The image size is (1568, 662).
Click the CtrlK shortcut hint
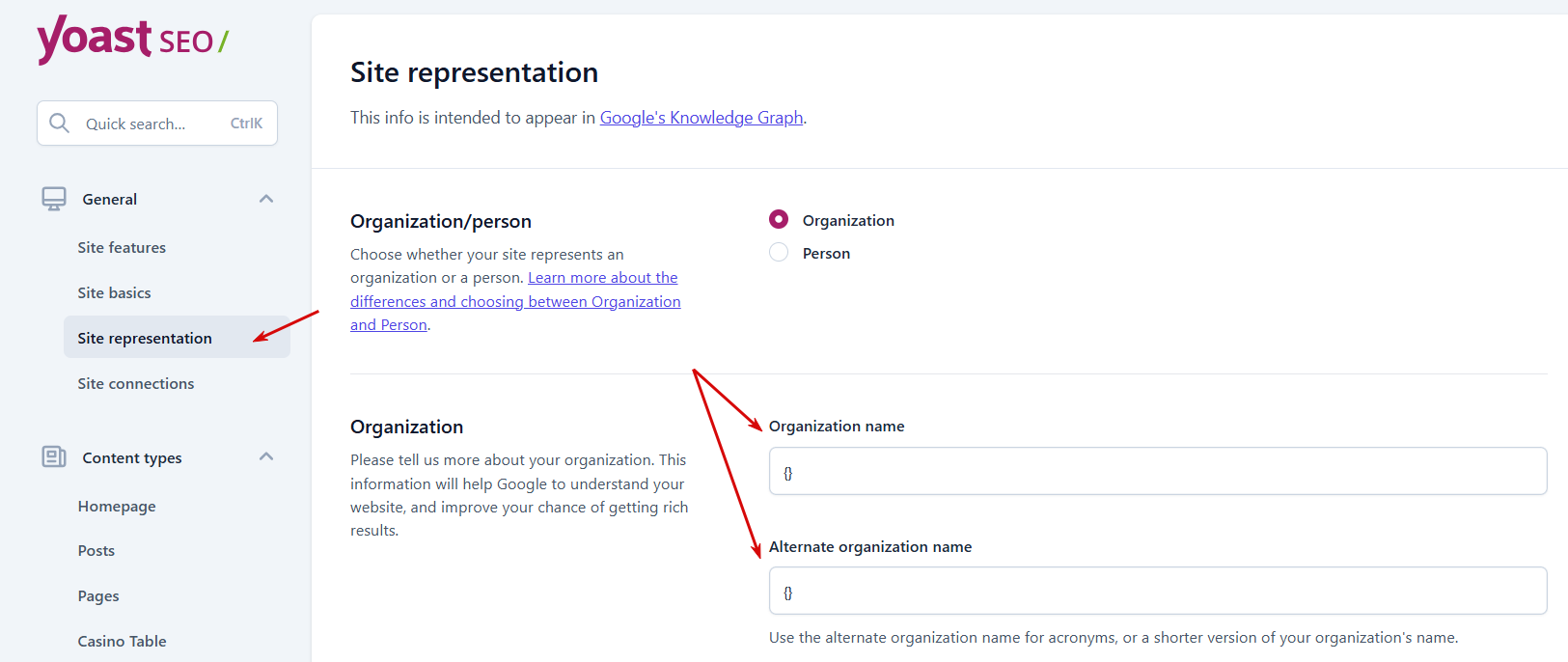(x=246, y=124)
